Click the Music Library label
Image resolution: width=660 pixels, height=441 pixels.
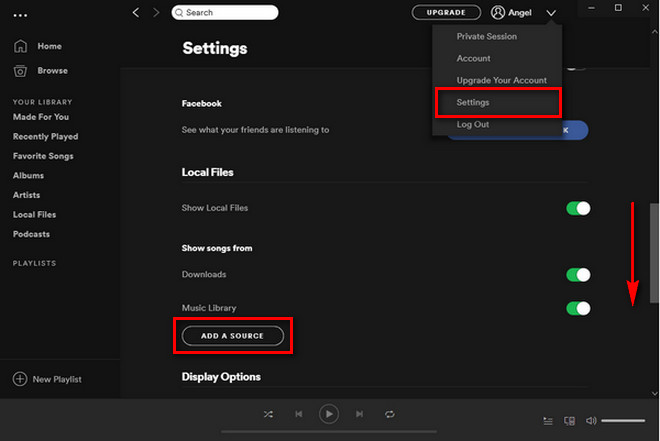(x=209, y=308)
